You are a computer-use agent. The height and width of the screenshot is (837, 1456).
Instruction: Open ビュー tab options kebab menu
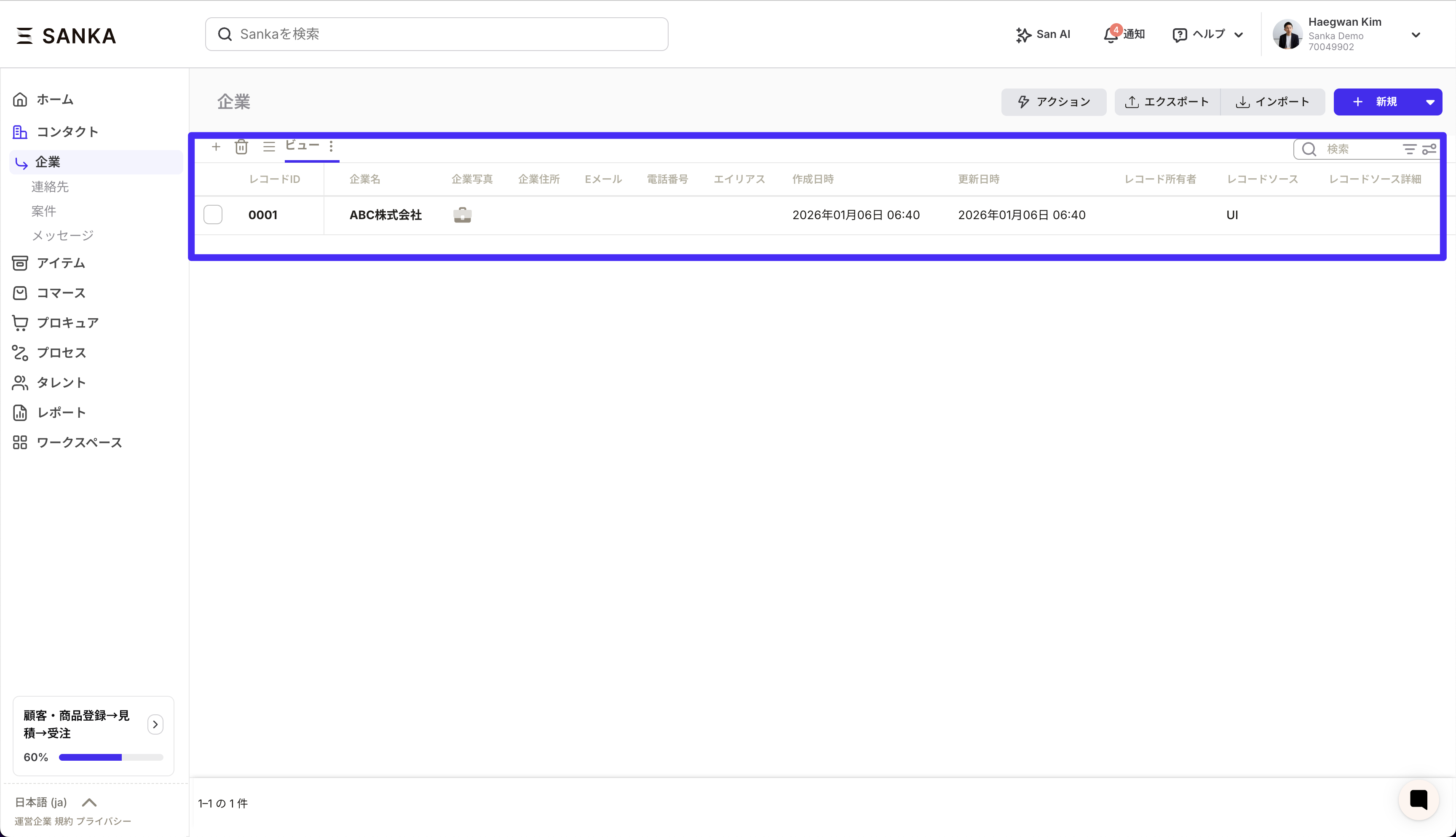tap(331, 146)
